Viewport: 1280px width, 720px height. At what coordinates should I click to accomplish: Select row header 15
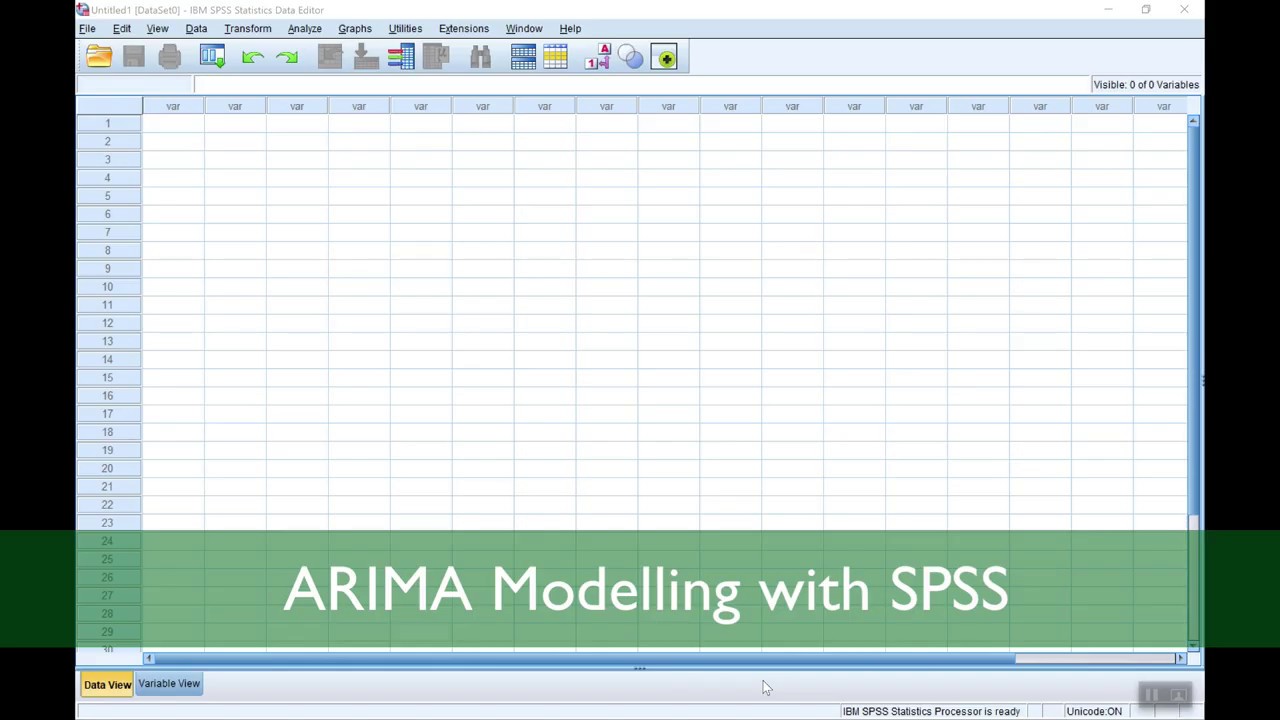point(108,378)
